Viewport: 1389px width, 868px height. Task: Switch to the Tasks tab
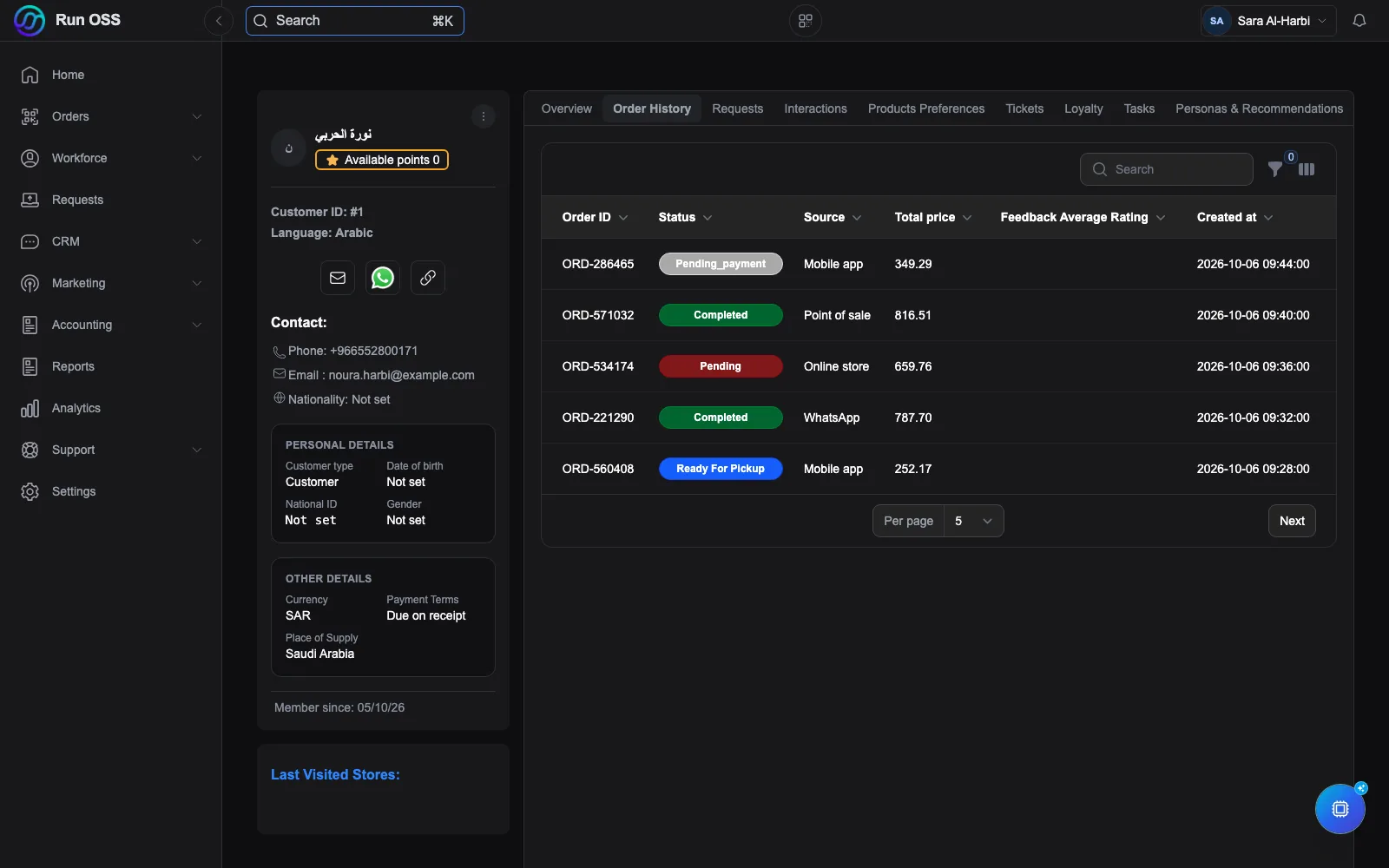(x=1139, y=108)
